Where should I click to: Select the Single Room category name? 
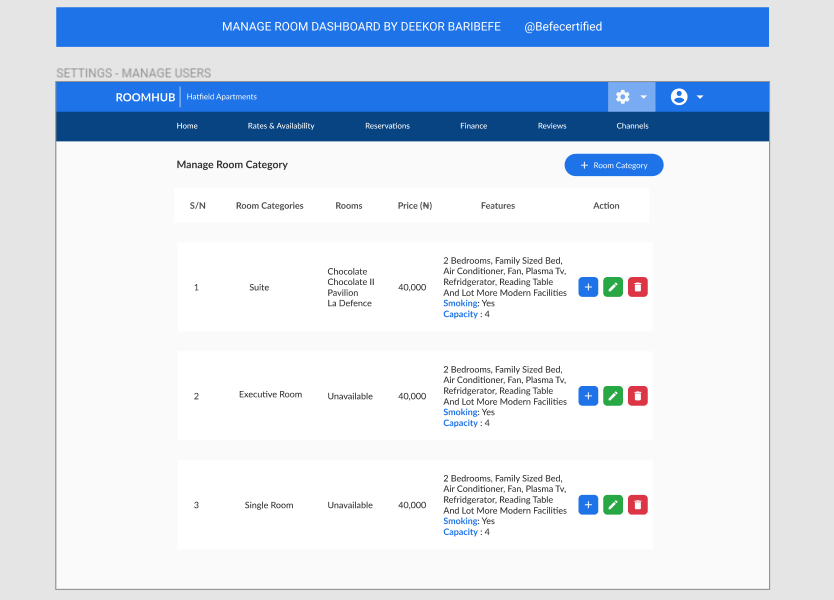coord(269,505)
